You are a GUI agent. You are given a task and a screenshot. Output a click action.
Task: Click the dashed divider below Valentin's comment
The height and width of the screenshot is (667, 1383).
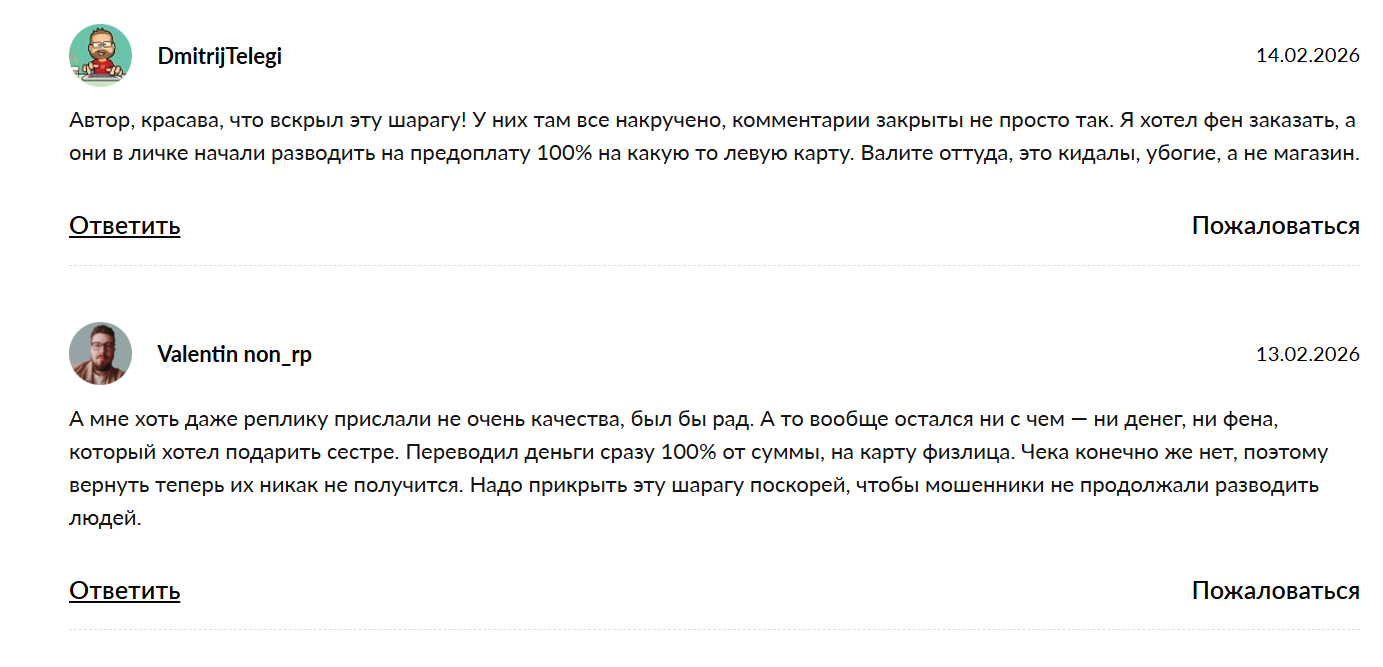click(x=714, y=629)
